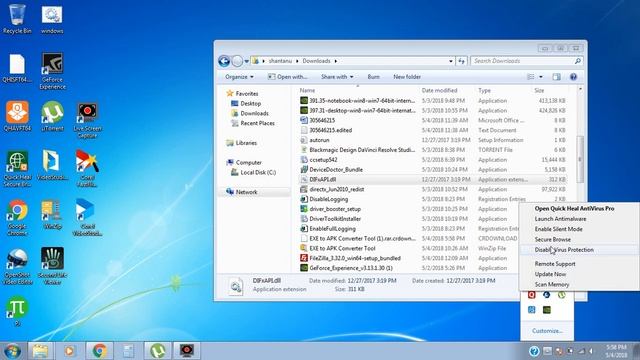Choose Disable Virus Protection

[564, 250]
